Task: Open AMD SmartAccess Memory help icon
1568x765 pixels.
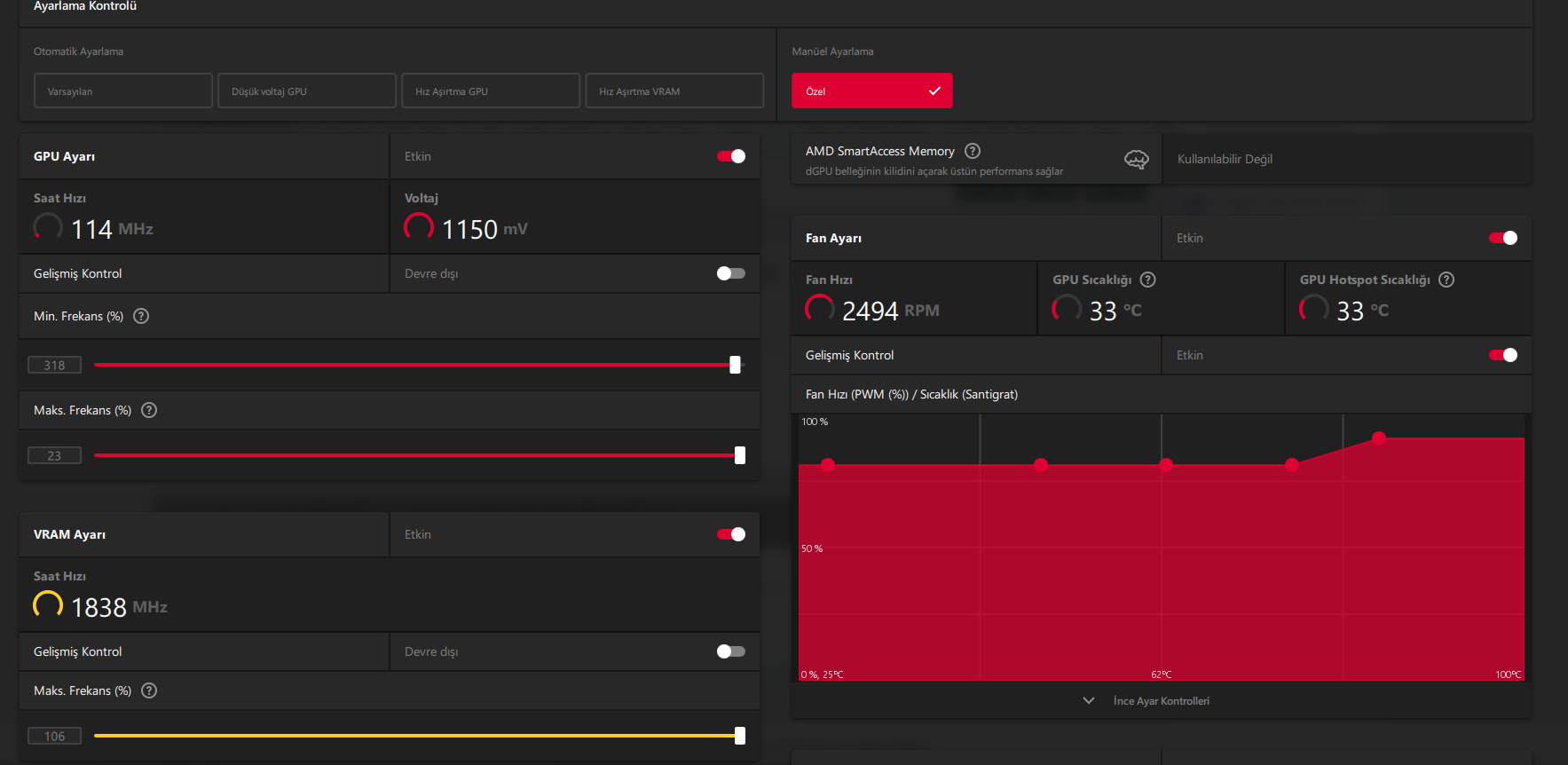Action: click(973, 151)
